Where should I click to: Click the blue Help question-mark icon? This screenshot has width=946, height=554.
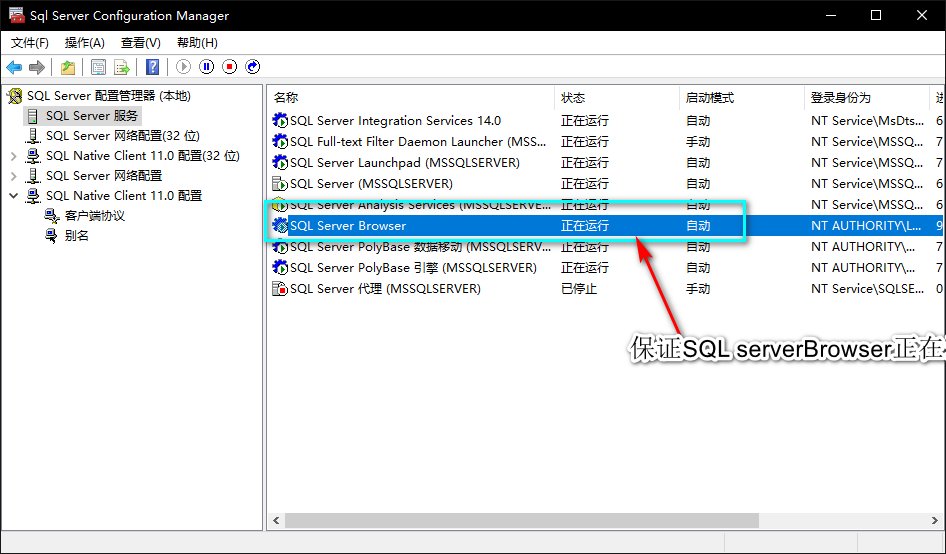pos(153,67)
